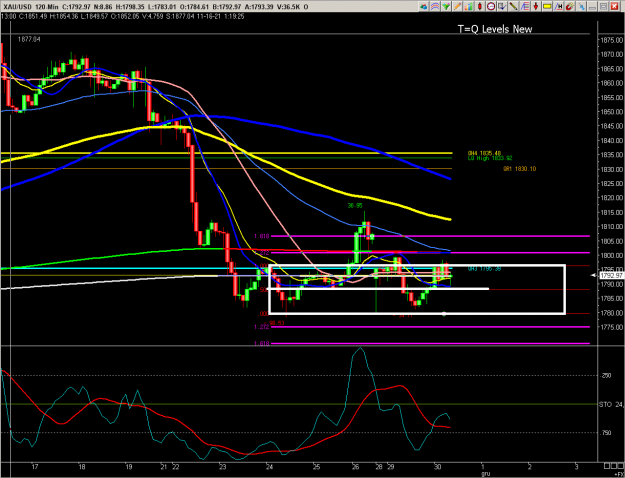Click the date label 23 on time axis
Image resolution: width=625 pixels, height=478 pixels.
222,466
